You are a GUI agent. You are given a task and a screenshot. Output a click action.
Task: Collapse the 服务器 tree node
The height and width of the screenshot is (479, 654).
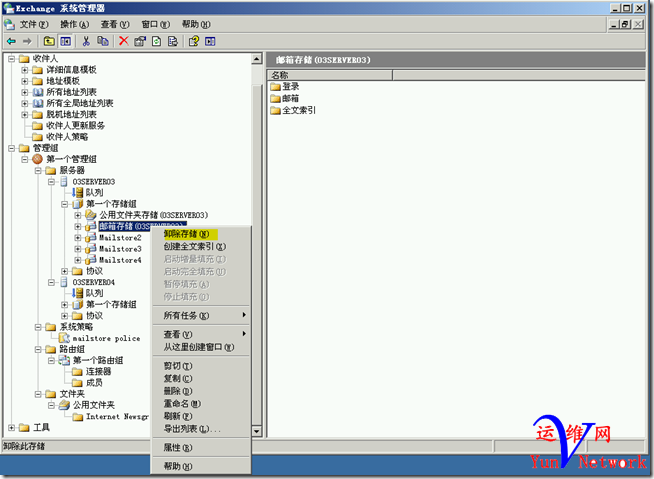pos(38,170)
